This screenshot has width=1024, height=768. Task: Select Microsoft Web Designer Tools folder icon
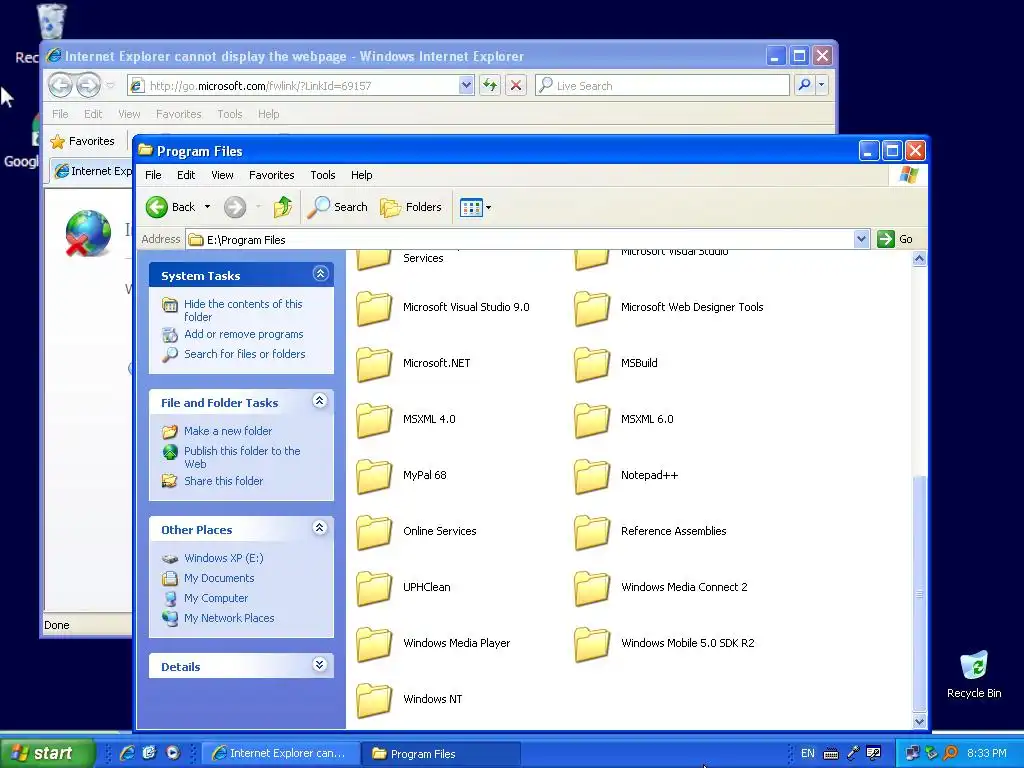click(592, 308)
